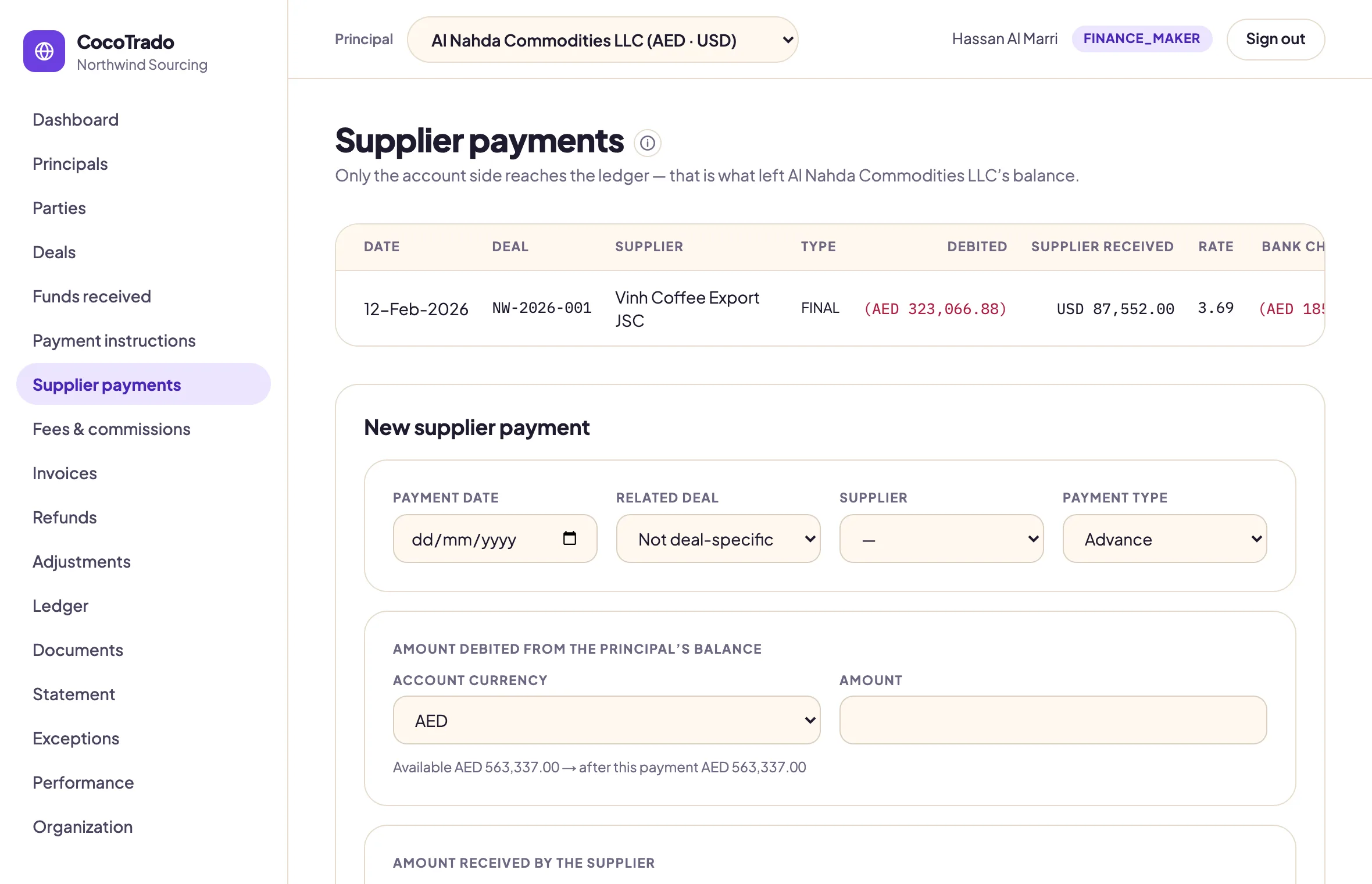This screenshot has width=1372, height=884.
Task: Click the Hassan Al Marri user name
Action: click(x=1005, y=39)
